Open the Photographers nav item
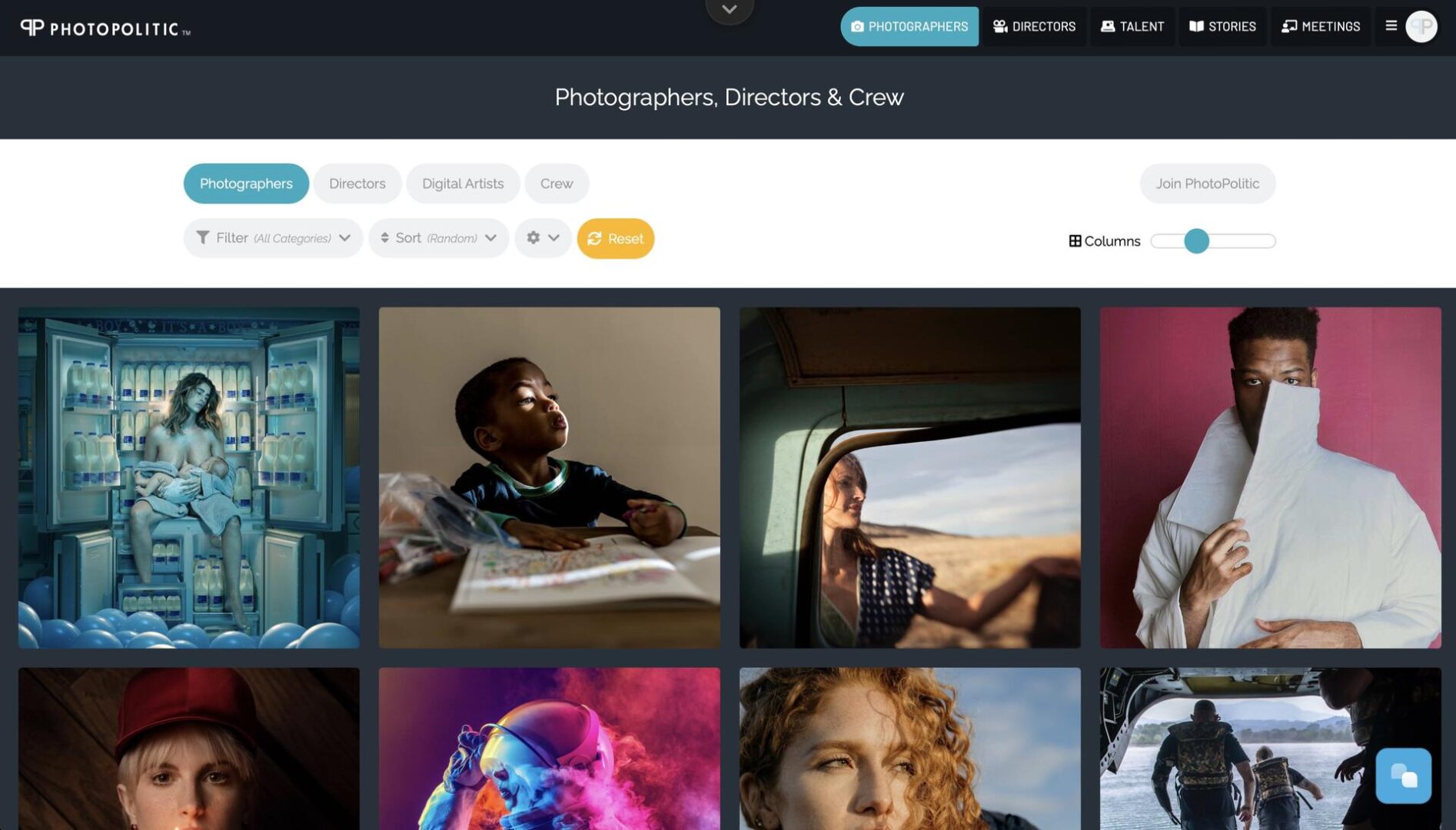Viewport: 1456px width, 830px height. (x=909, y=26)
